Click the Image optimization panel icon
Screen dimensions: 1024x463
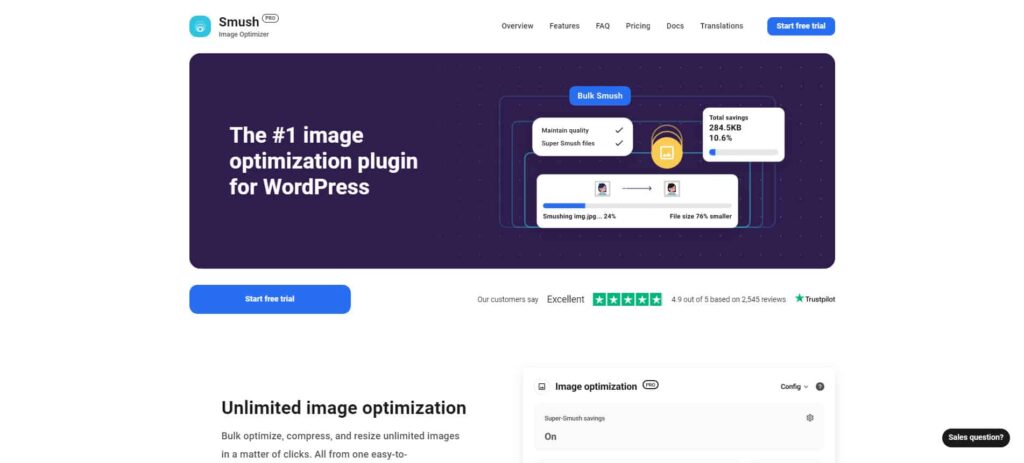point(541,387)
